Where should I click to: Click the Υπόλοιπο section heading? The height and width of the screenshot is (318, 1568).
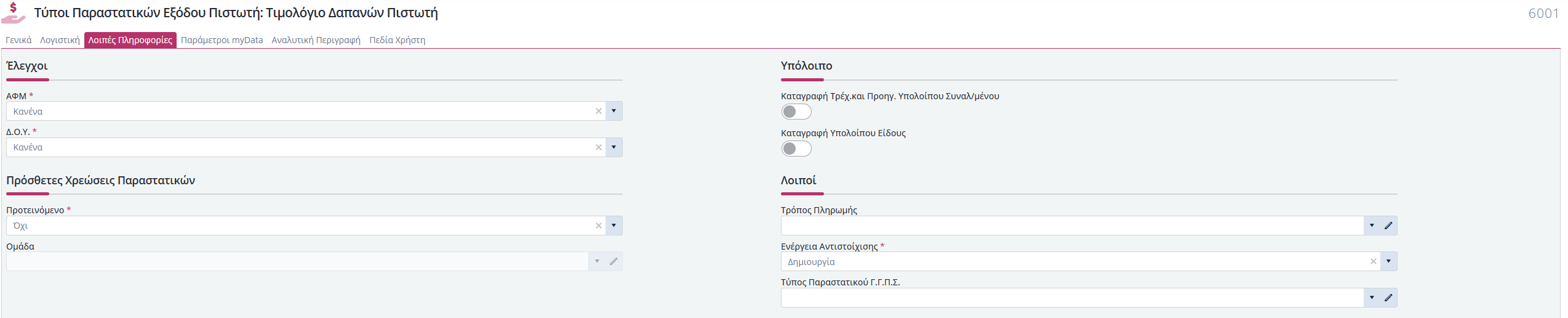click(x=806, y=66)
